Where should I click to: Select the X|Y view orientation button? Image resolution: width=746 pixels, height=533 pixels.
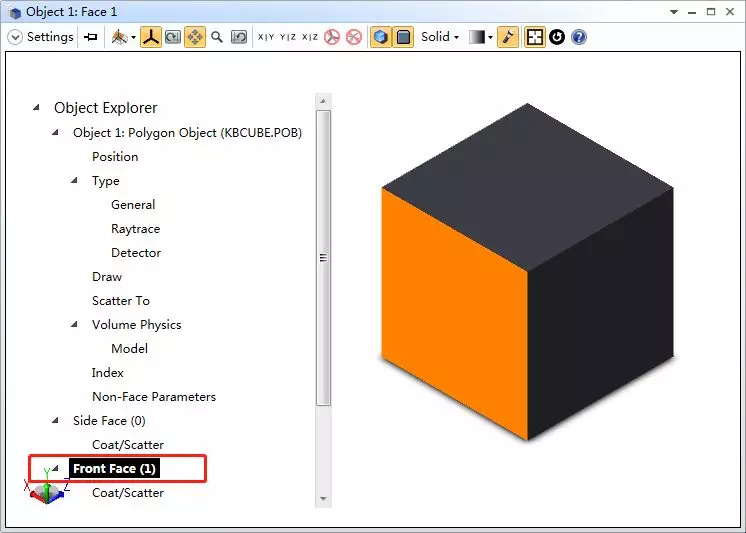[266, 37]
